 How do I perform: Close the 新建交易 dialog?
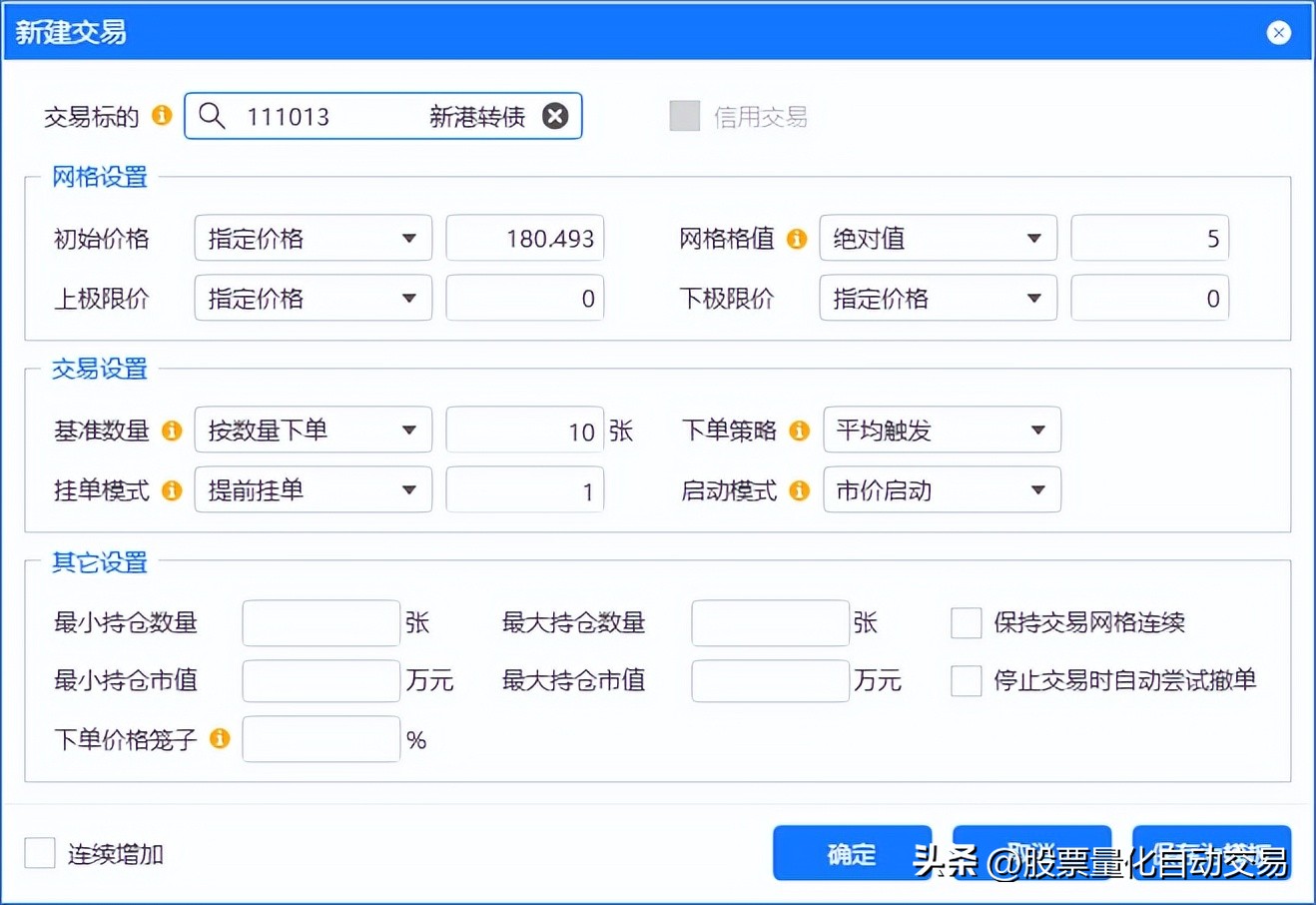(x=1278, y=32)
